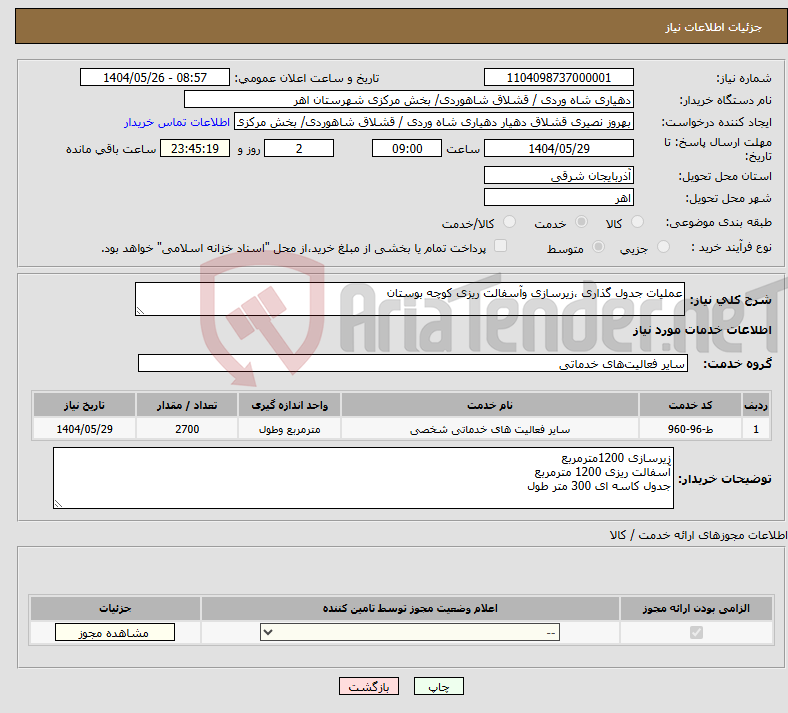Click the اعلام وضعیت مجوز توسط تامین کننده header
Viewport: 788px width, 713px height.
pos(410,608)
